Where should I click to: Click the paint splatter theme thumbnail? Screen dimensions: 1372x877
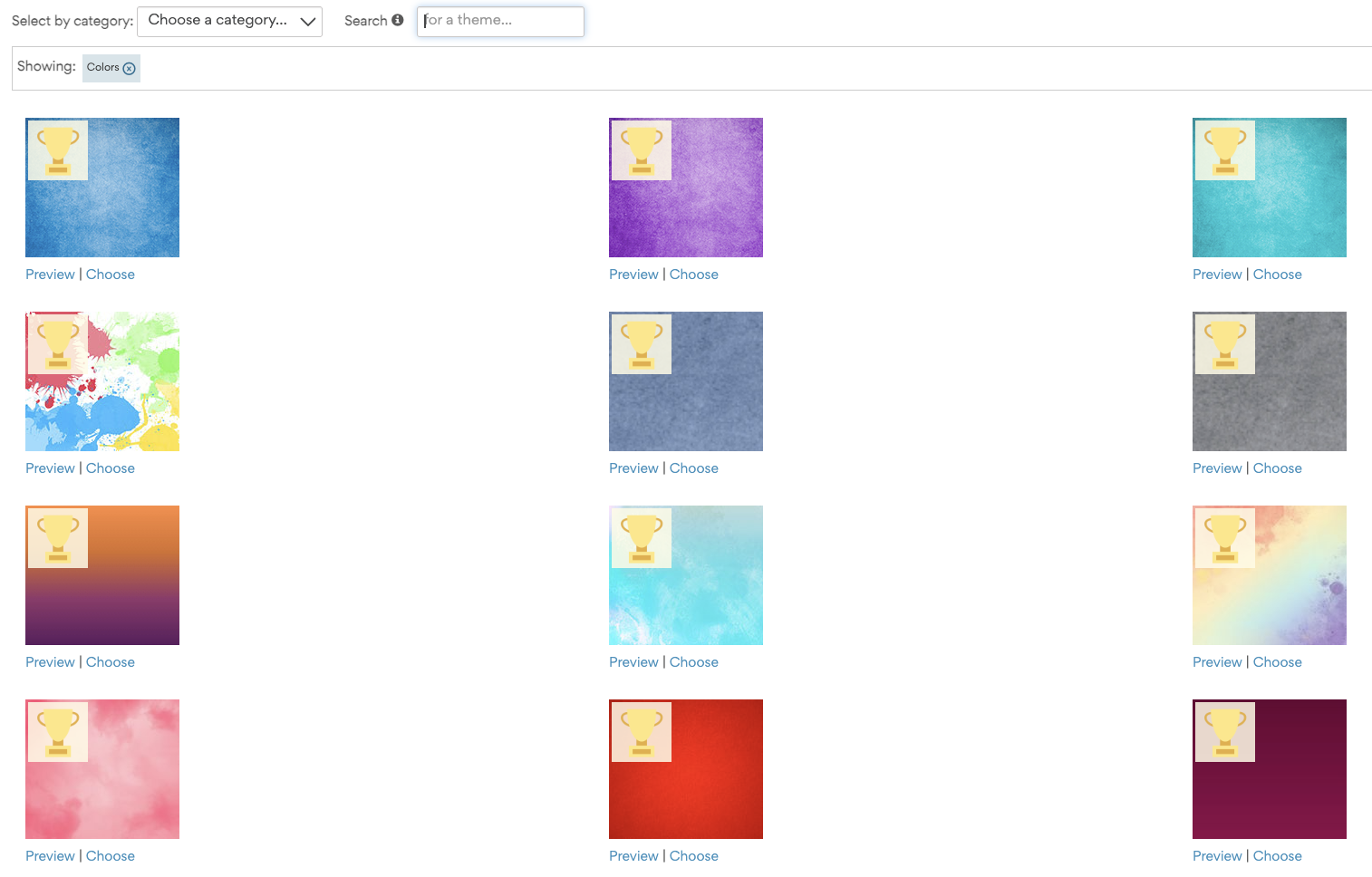[102, 381]
